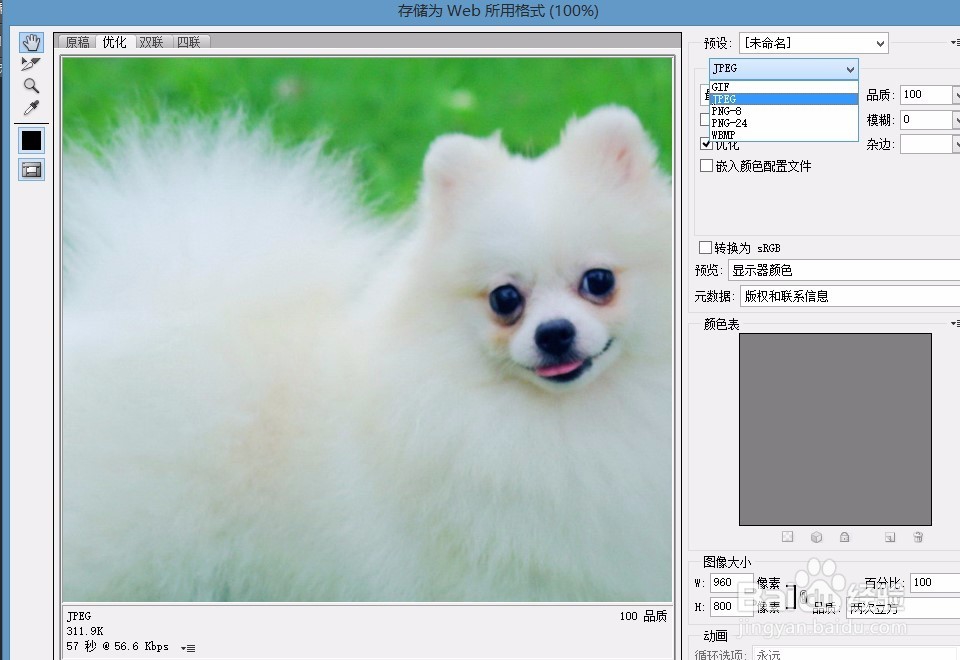This screenshot has height=660, width=960.
Task: Click the 57 秒 @ 56.6 Kbps text
Action: 117,647
